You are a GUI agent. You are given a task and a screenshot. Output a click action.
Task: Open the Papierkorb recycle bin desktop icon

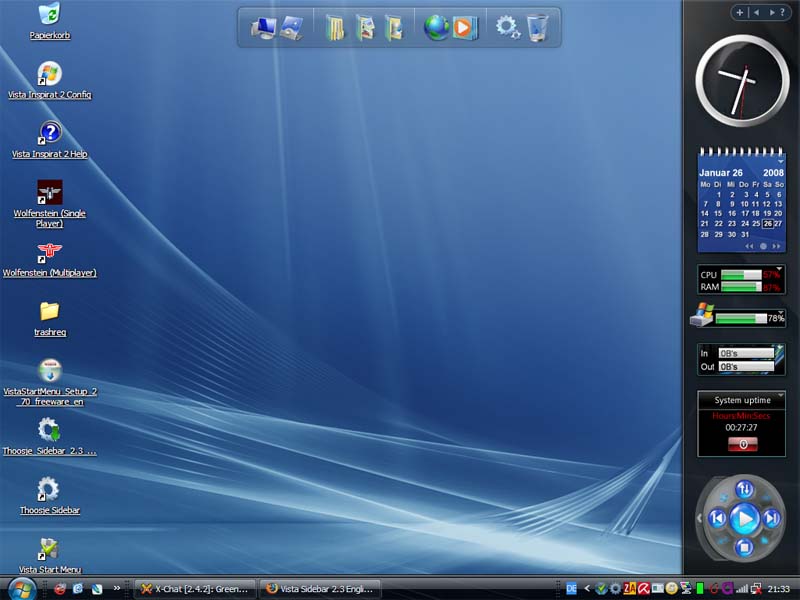pos(49,15)
